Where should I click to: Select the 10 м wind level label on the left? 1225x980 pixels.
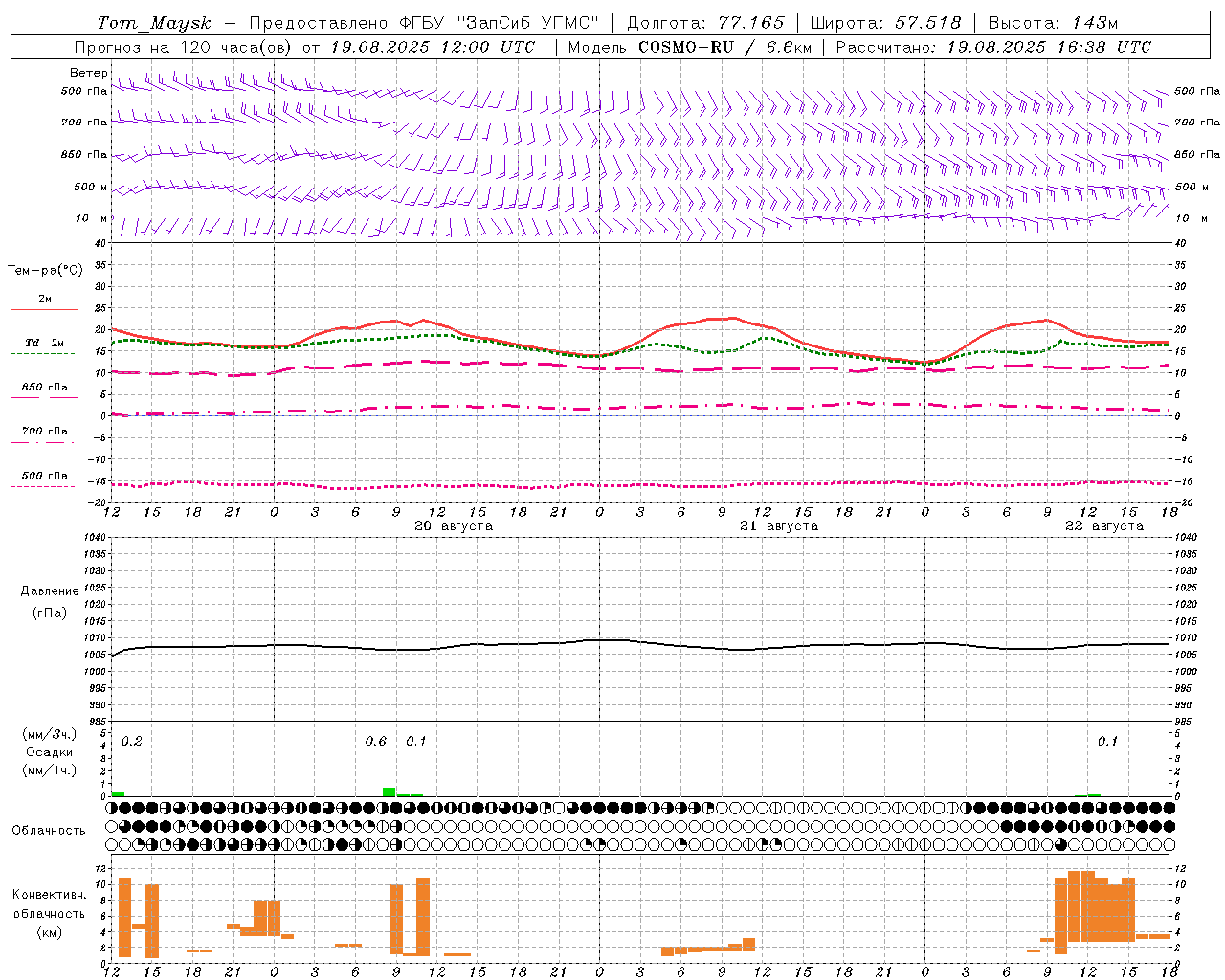(x=92, y=218)
